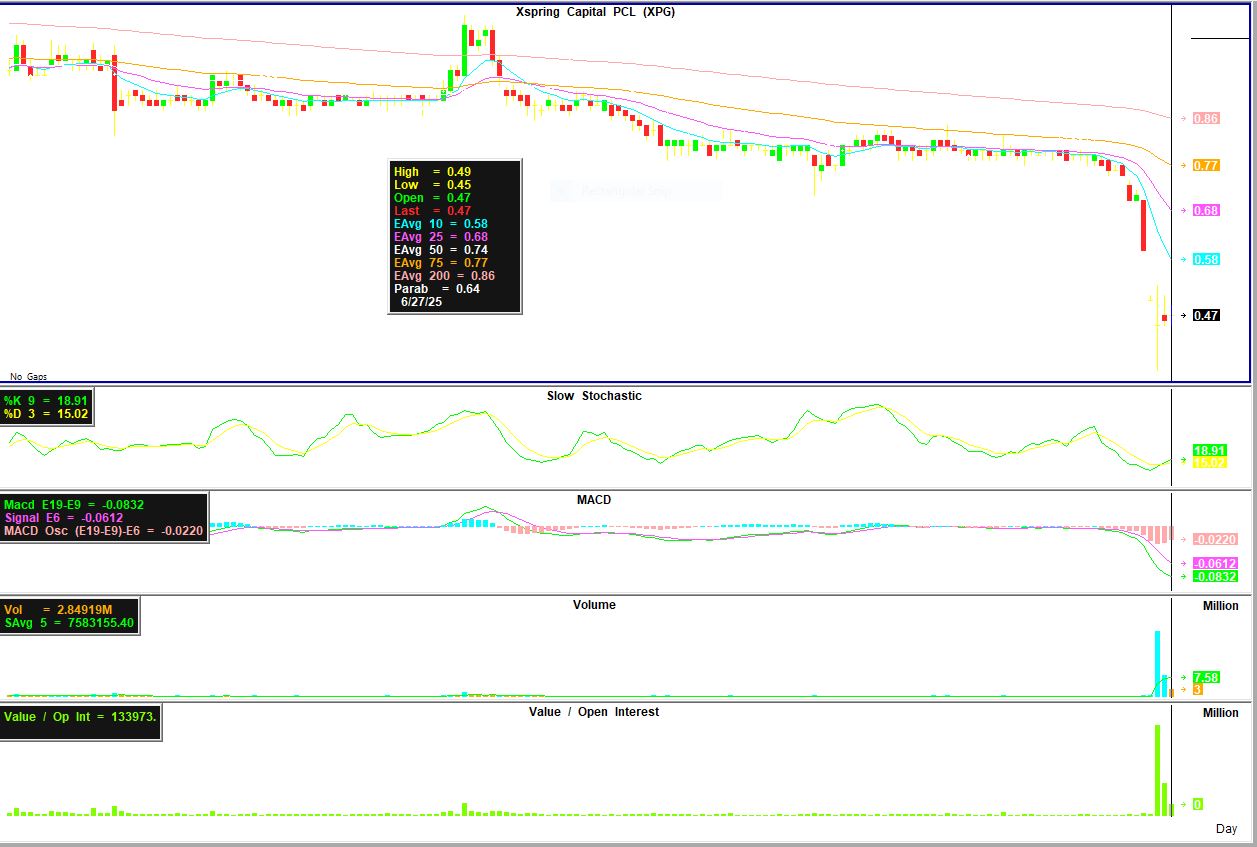The height and width of the screenshot is (847, 1257).
Task: Click the Slow Stochastic panel title
Action: [594, 396]
